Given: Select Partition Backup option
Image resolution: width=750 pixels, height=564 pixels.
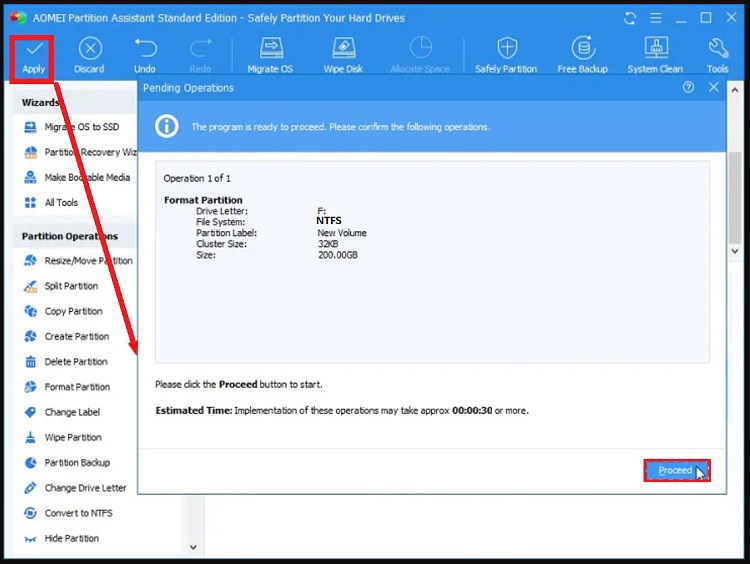Looking at the screenshot, I should [77, 463].
